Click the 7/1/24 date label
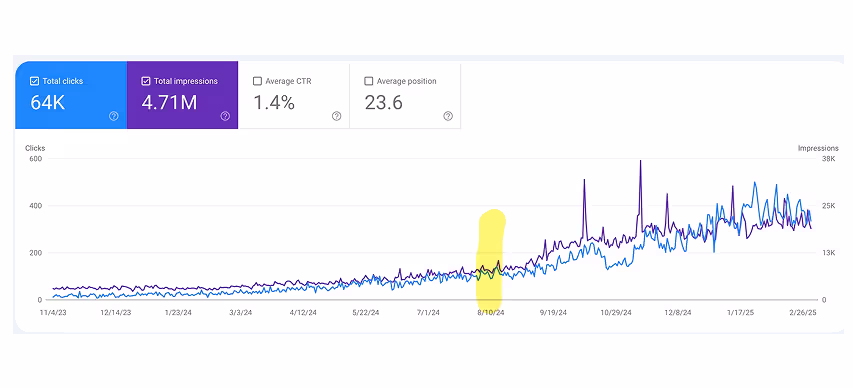The image size is (853, 388). (x=429, y=313)
